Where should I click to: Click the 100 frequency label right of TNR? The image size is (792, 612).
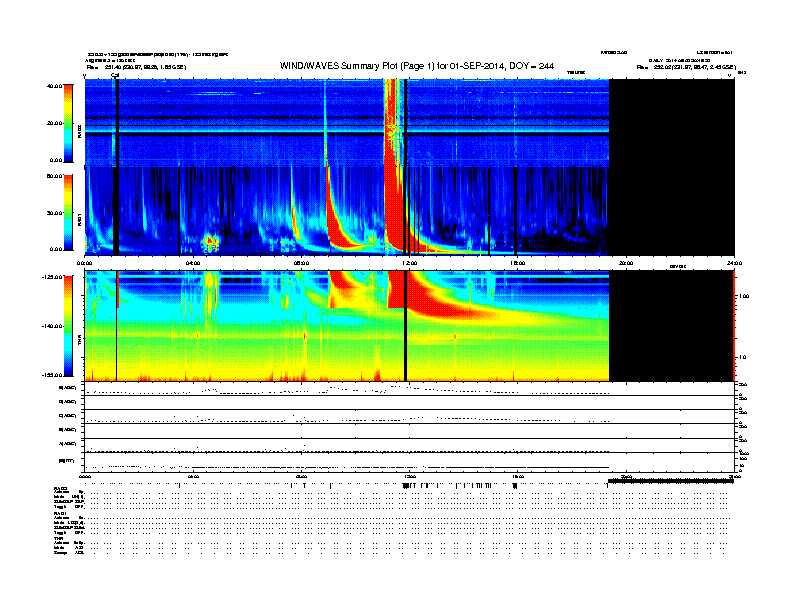744,296
